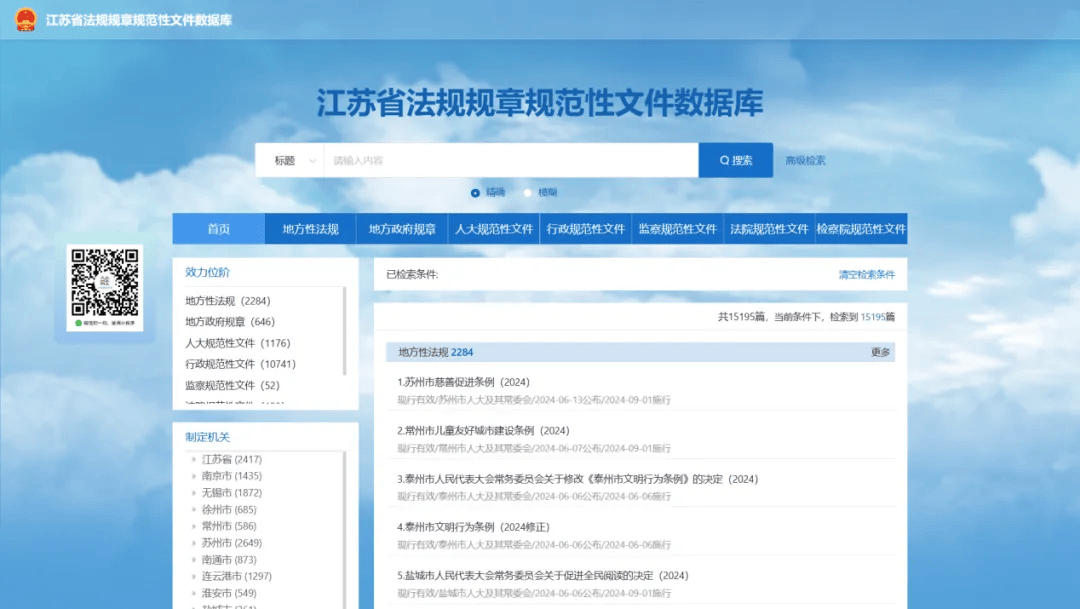
Task: Click the 效力位阶 list scrollbar
Action: point(345,330)
